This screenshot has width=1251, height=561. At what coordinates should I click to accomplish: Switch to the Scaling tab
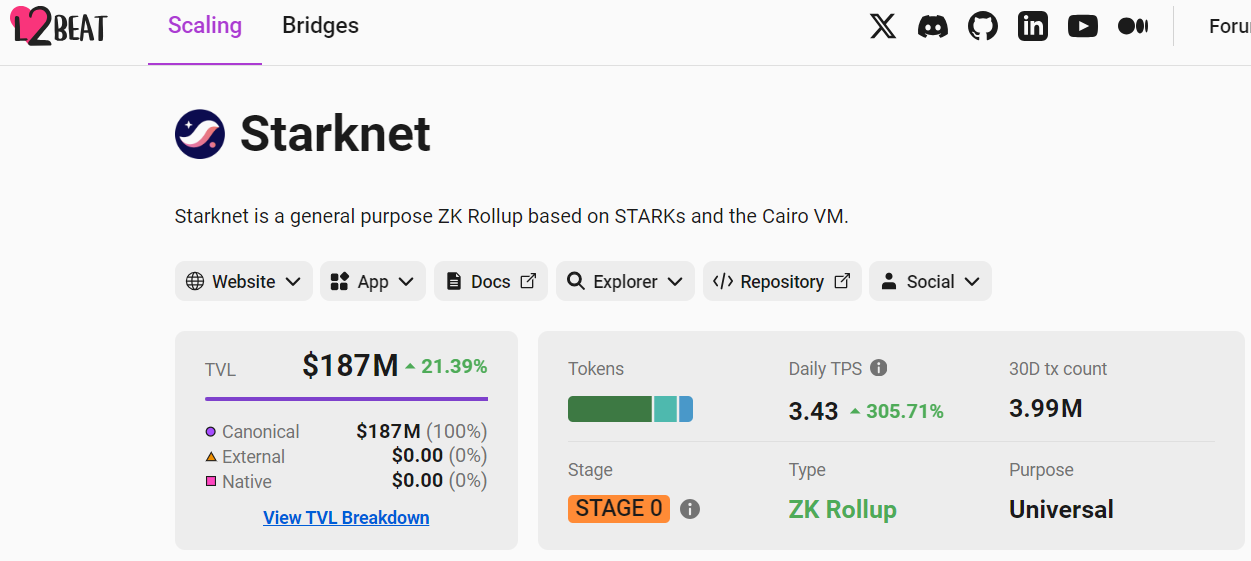click(205, 26)
